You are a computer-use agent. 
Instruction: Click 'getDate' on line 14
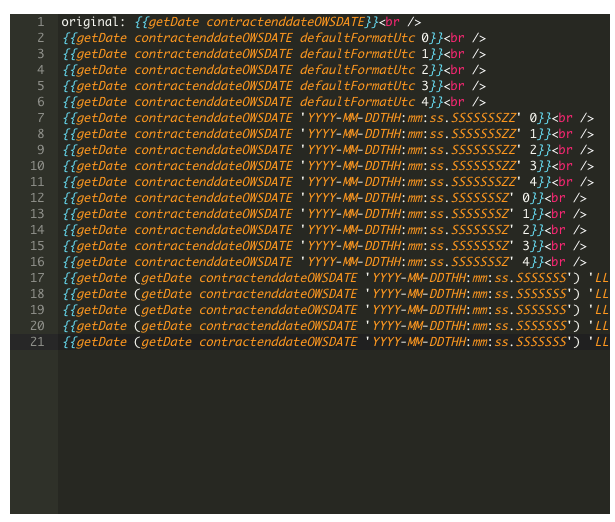point(102,230)
